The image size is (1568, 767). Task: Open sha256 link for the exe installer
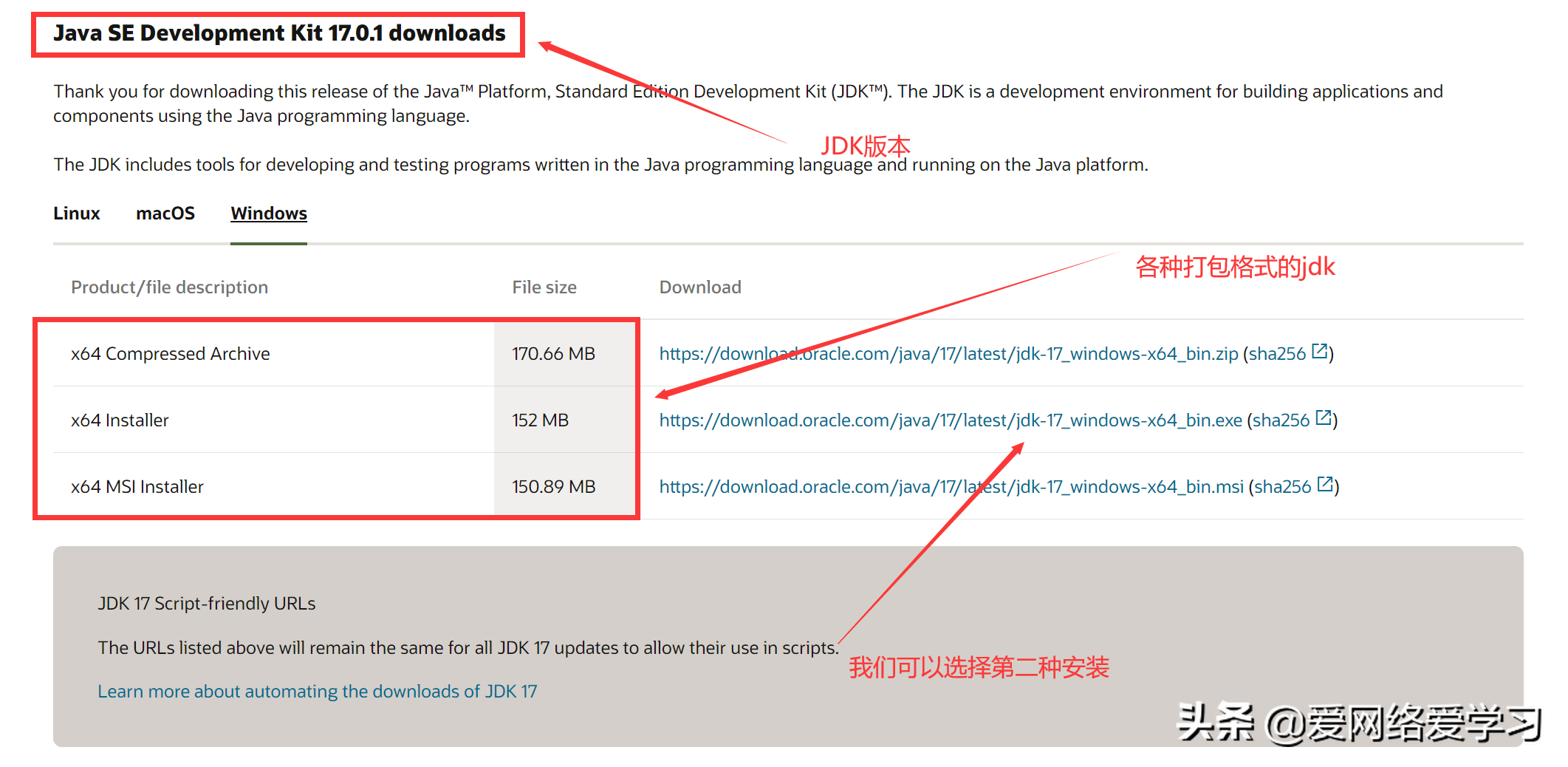[x=1281, y=420]
